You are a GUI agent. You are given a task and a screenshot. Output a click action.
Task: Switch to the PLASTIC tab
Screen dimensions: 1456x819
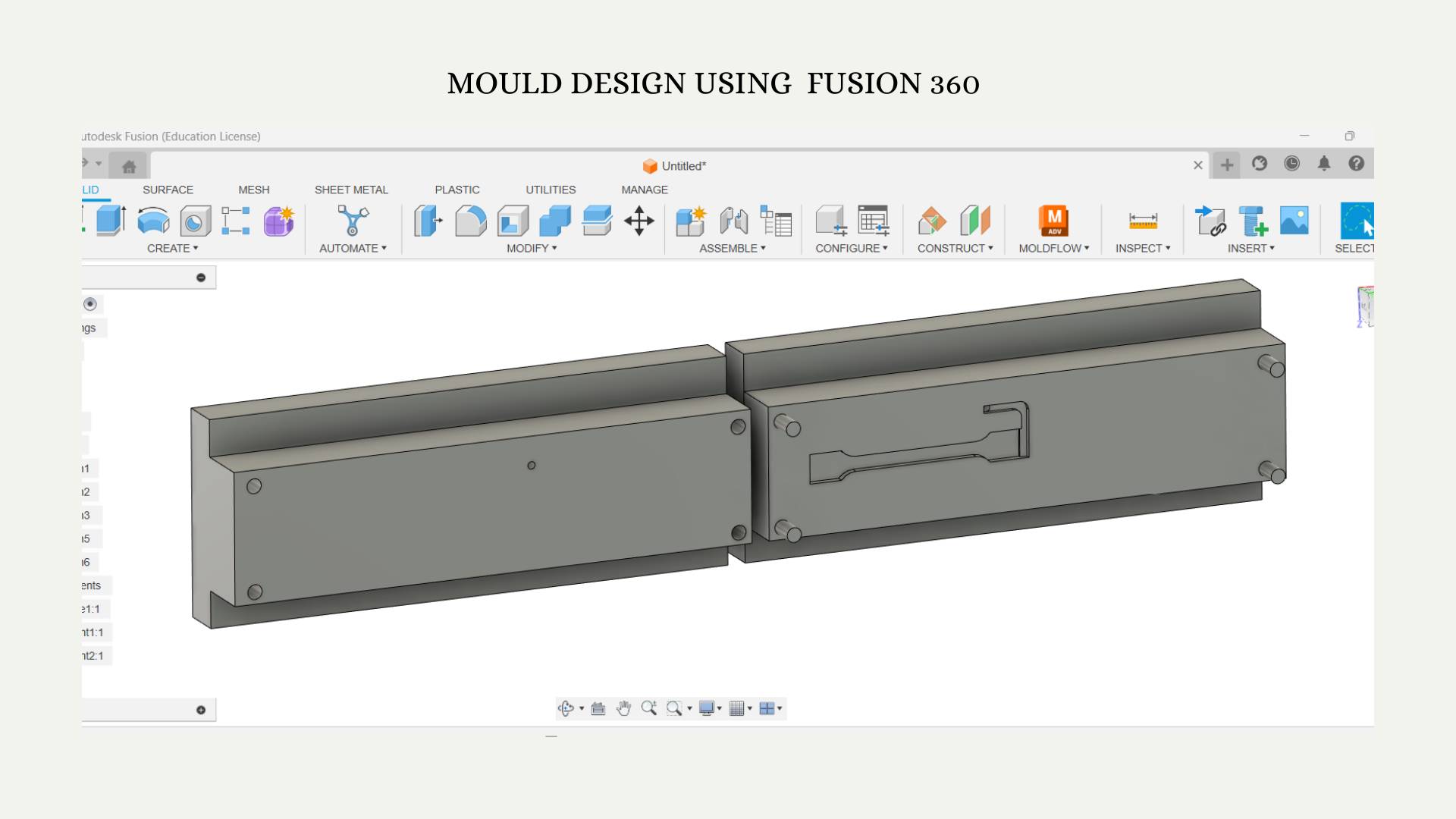coord(457,190)
